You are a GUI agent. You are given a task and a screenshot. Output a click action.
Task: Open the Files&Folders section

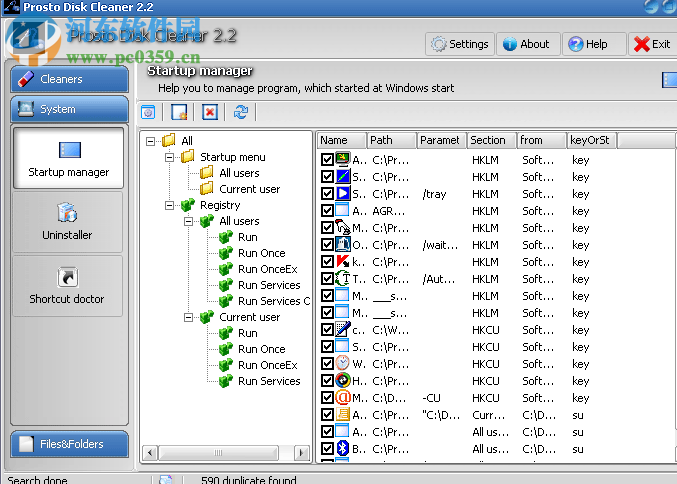click(x=70, y=444)
